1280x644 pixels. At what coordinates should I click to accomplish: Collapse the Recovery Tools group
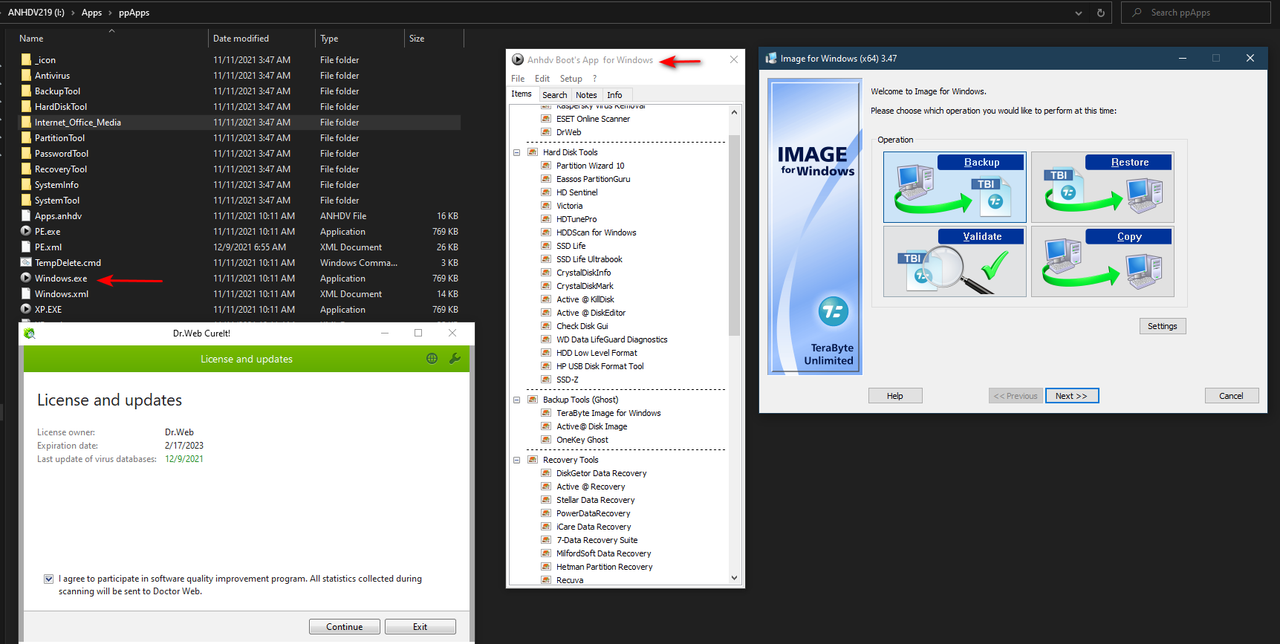(517, 460)
